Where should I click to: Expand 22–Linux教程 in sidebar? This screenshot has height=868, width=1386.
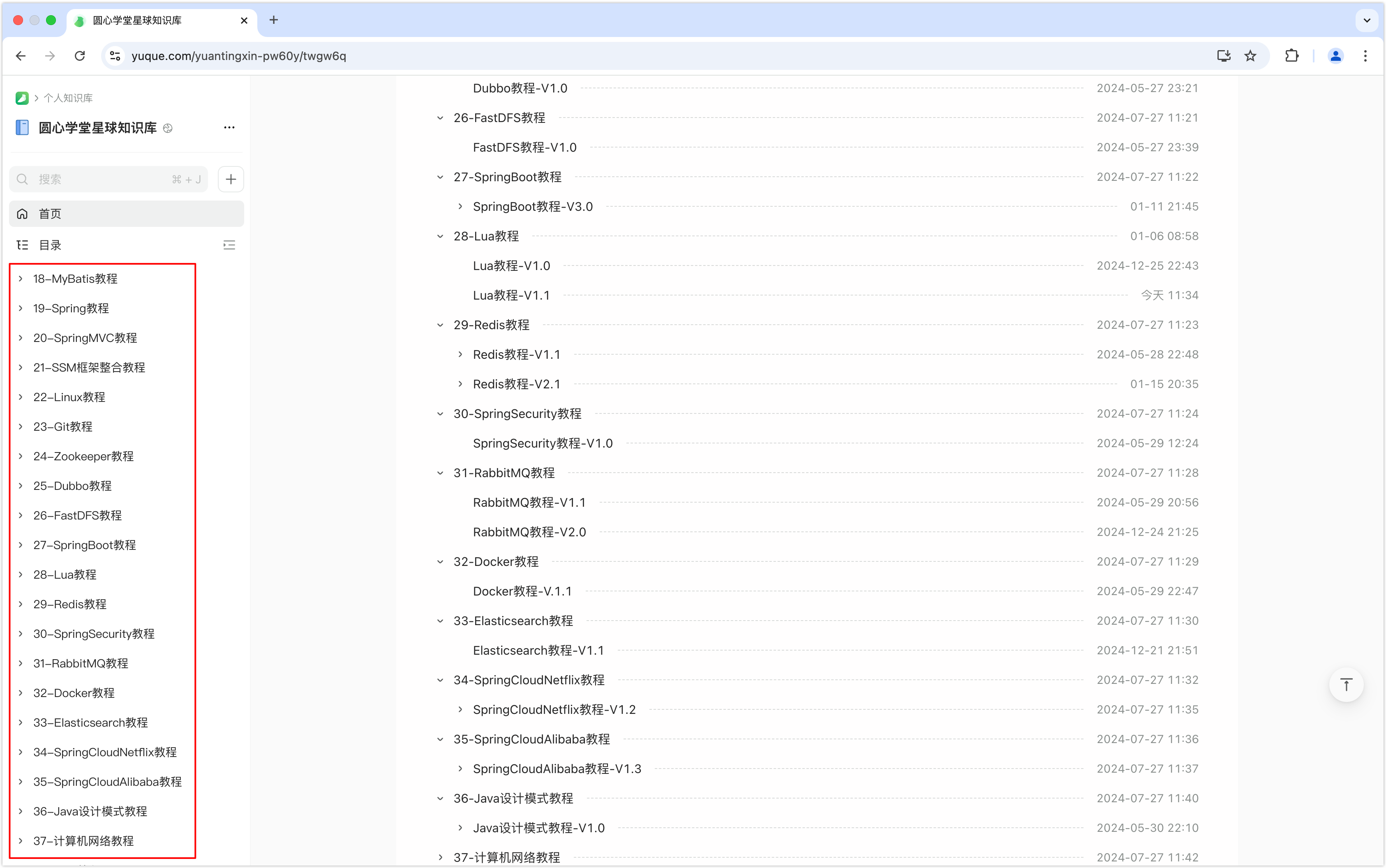pos(21,397)
